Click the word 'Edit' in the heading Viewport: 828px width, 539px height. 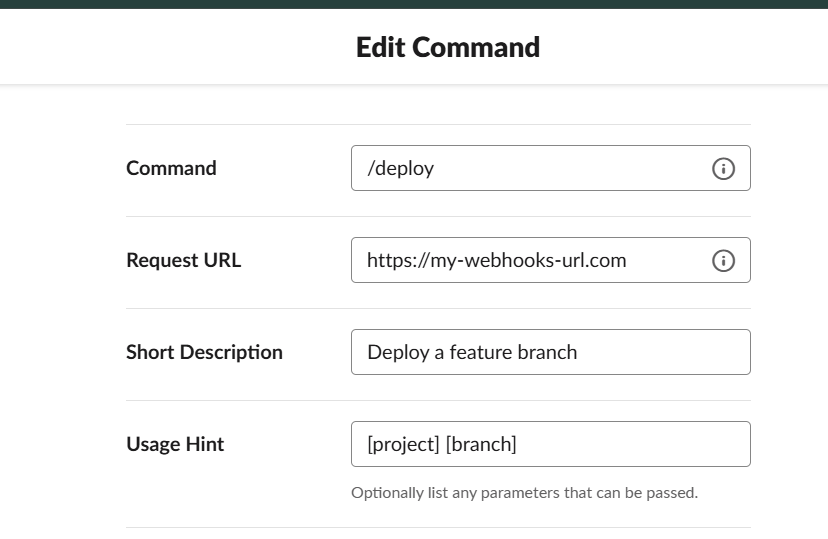(x=380, y=47)
